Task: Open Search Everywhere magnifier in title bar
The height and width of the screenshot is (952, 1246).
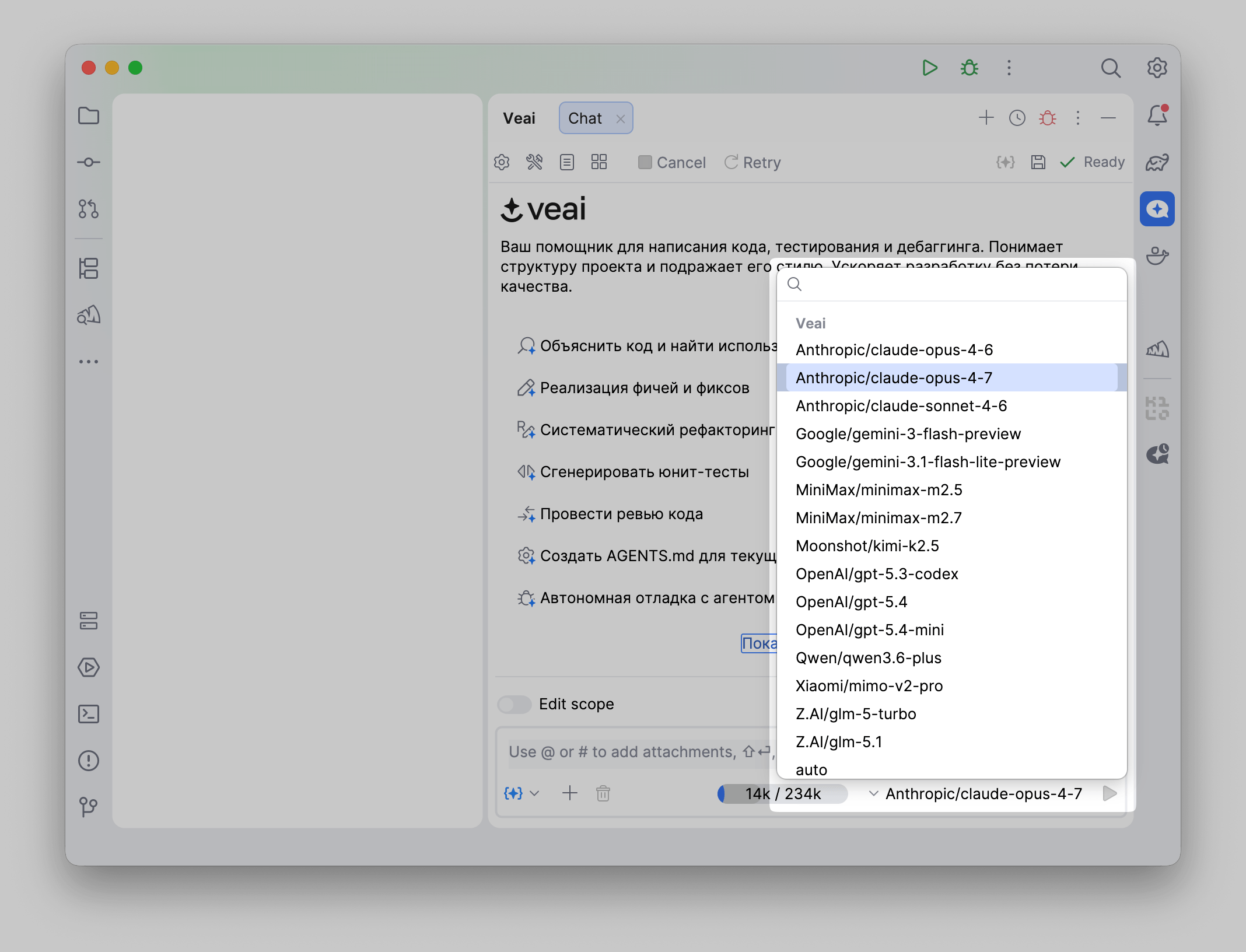Action: point(1111,68)
